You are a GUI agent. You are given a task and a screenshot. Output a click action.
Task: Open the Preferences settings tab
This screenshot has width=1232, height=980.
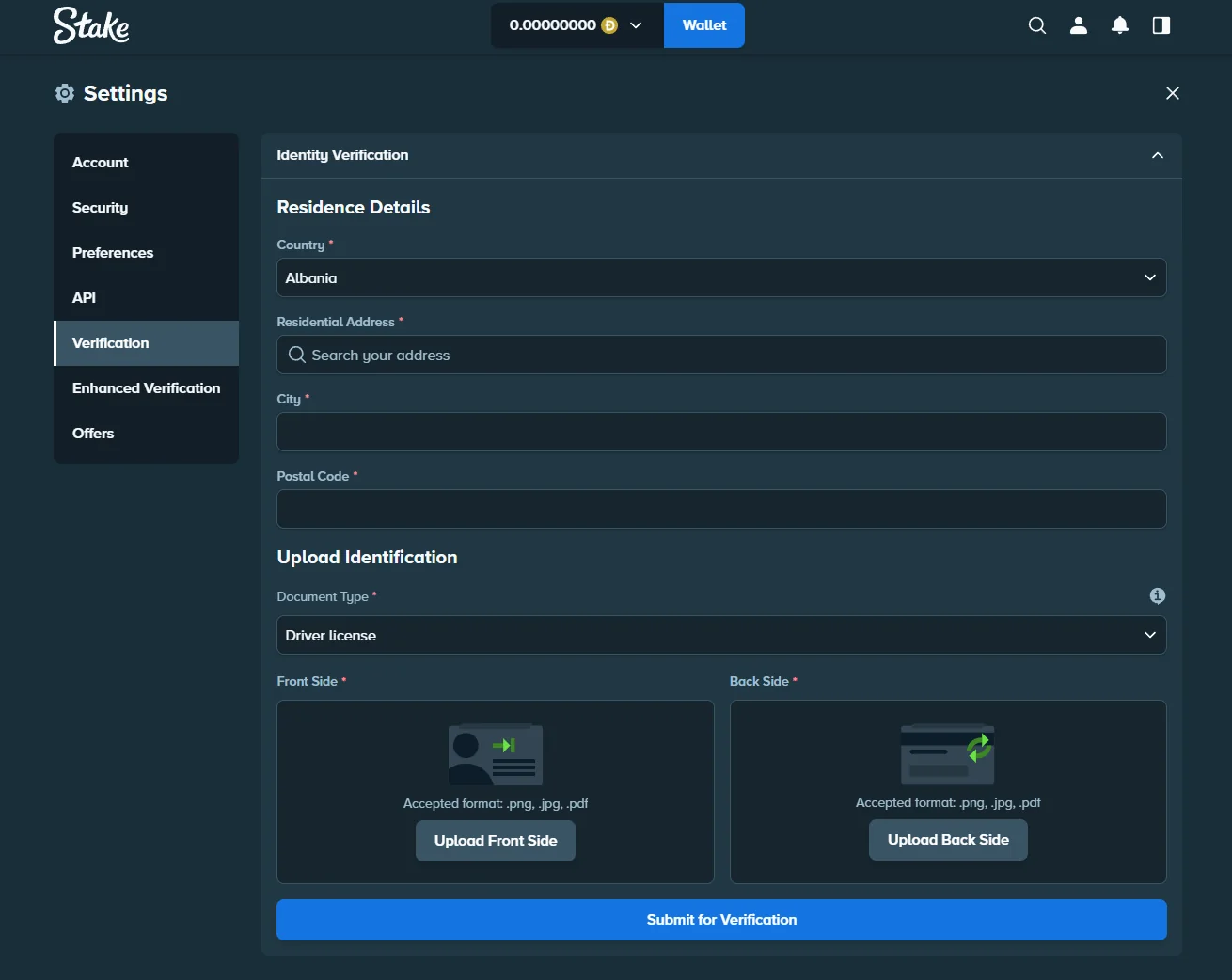tap(146, 253)
